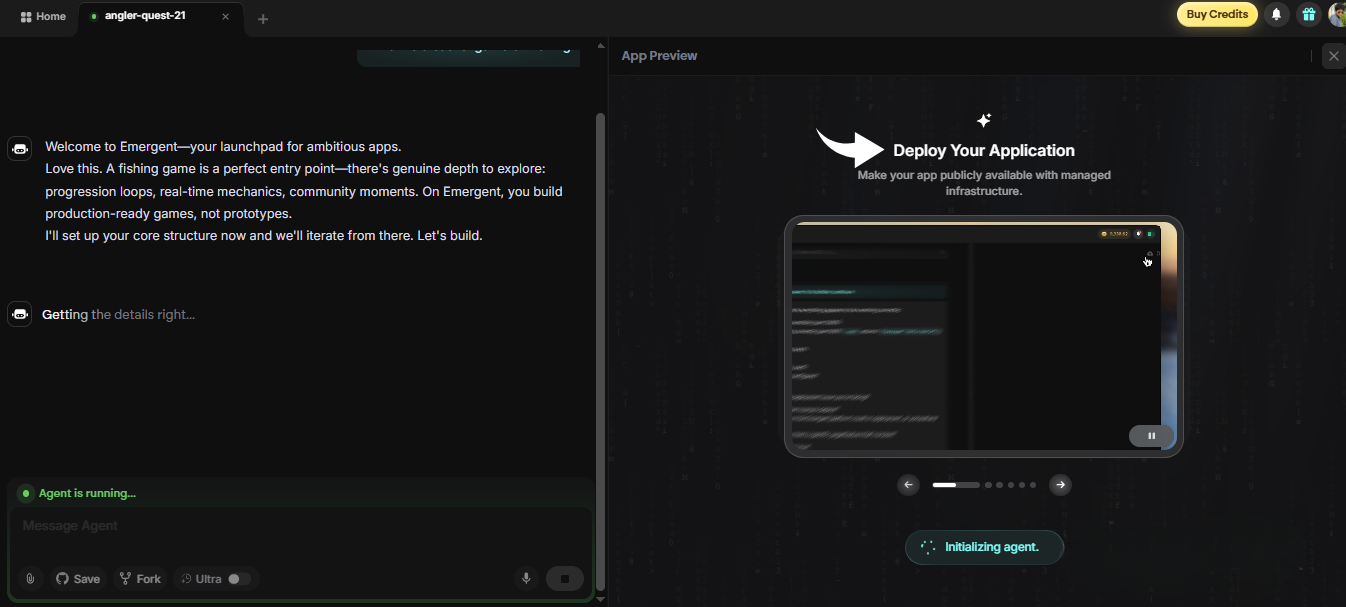Open notifications bell icon
This screenshot has width=1346, height=607.
click(x=1277, y=14)
